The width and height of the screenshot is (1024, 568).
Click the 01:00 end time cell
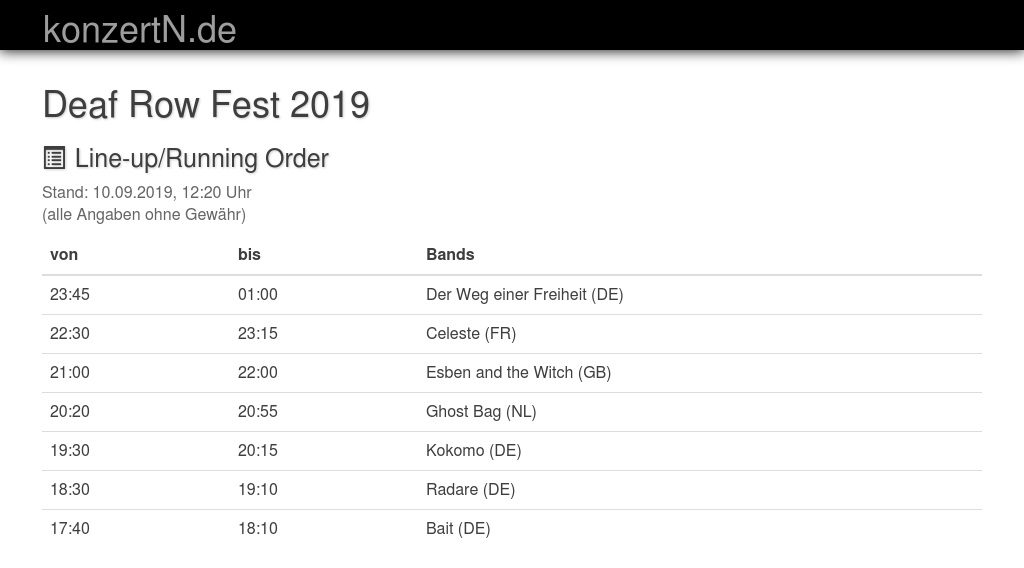point(258,294)
